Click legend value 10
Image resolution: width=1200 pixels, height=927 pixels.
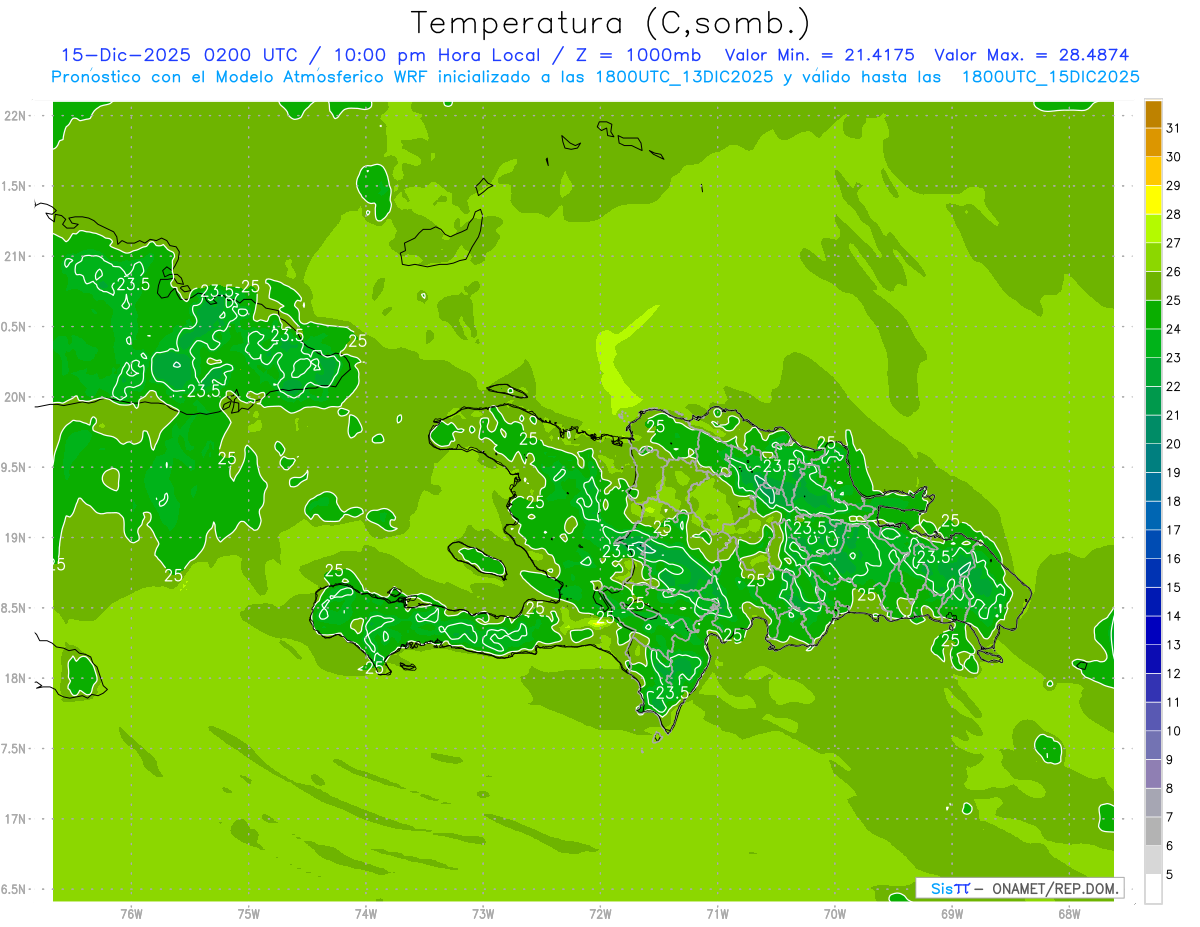(x=1174, y=731)
